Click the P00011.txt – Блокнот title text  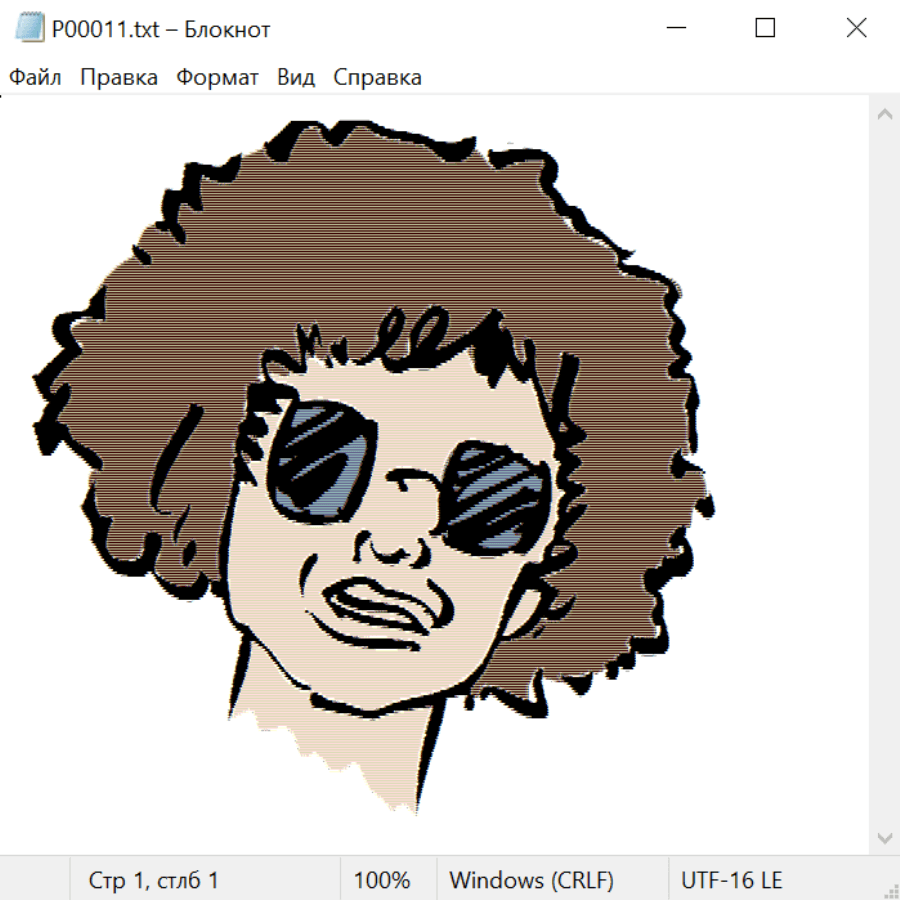(161, 29)
